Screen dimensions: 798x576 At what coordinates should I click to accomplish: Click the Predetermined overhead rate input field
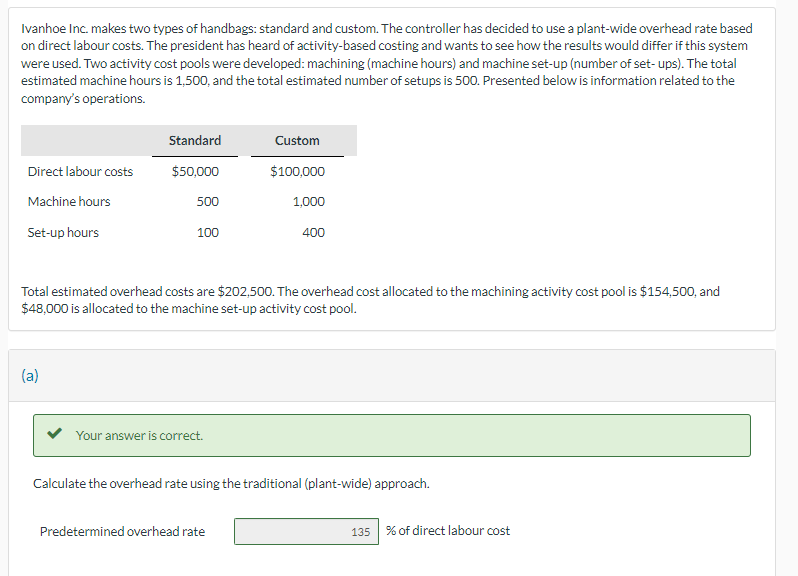306,531
